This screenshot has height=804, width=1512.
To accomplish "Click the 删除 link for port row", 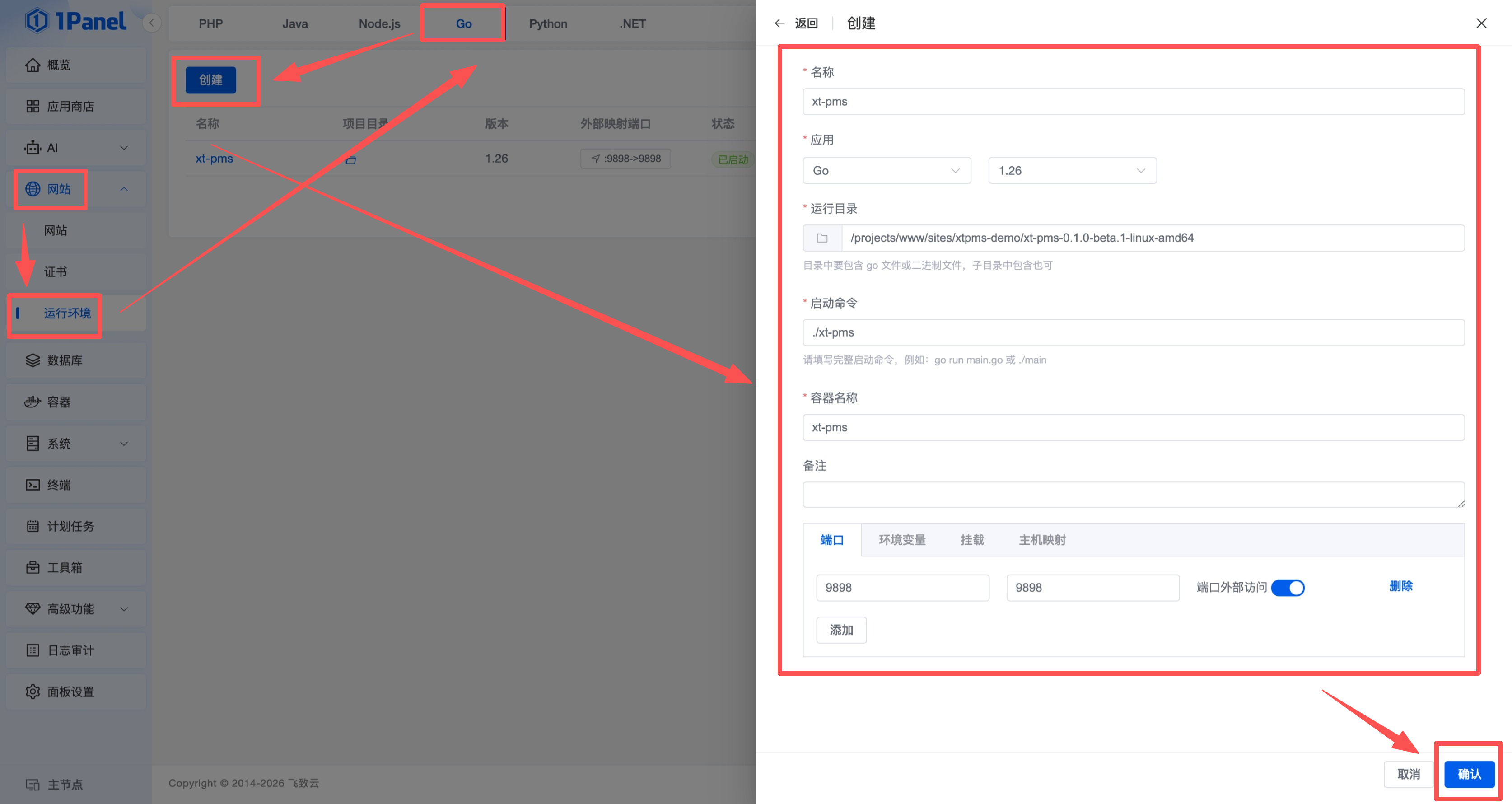I will [1400, 586].
